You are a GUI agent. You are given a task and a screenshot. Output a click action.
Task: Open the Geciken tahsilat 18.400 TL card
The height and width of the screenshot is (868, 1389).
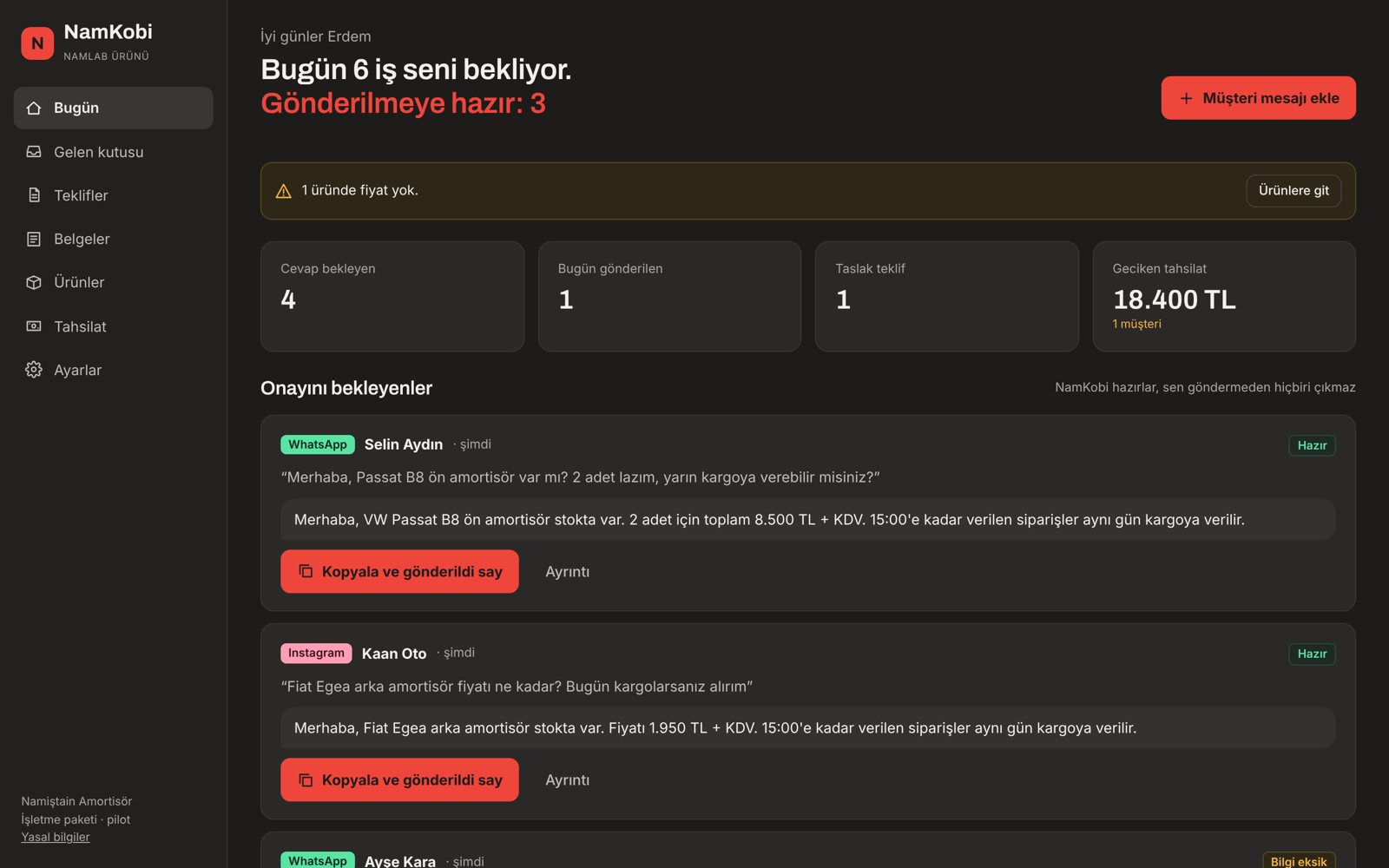1224,296
